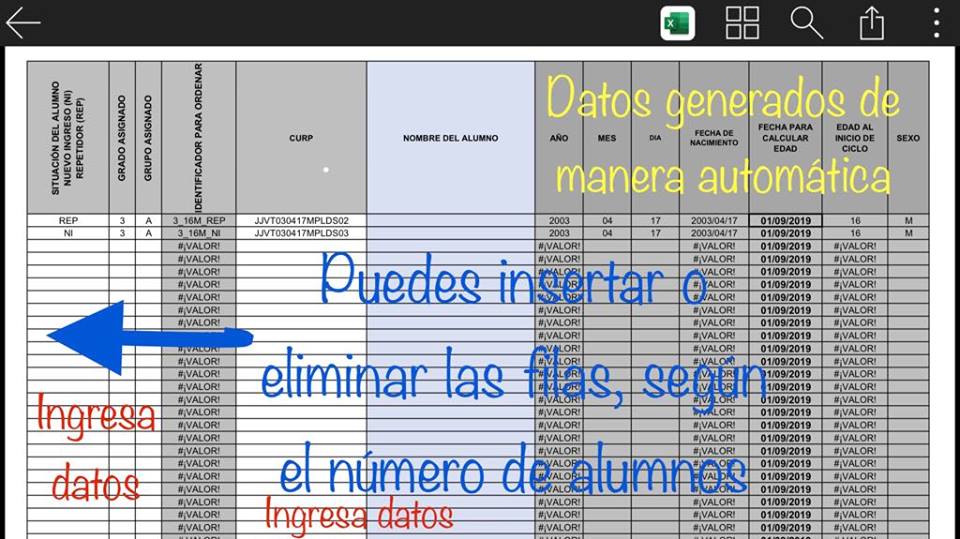Select cell NI in second row
This screenshot has width=960, height=539.
coord(68,233)
